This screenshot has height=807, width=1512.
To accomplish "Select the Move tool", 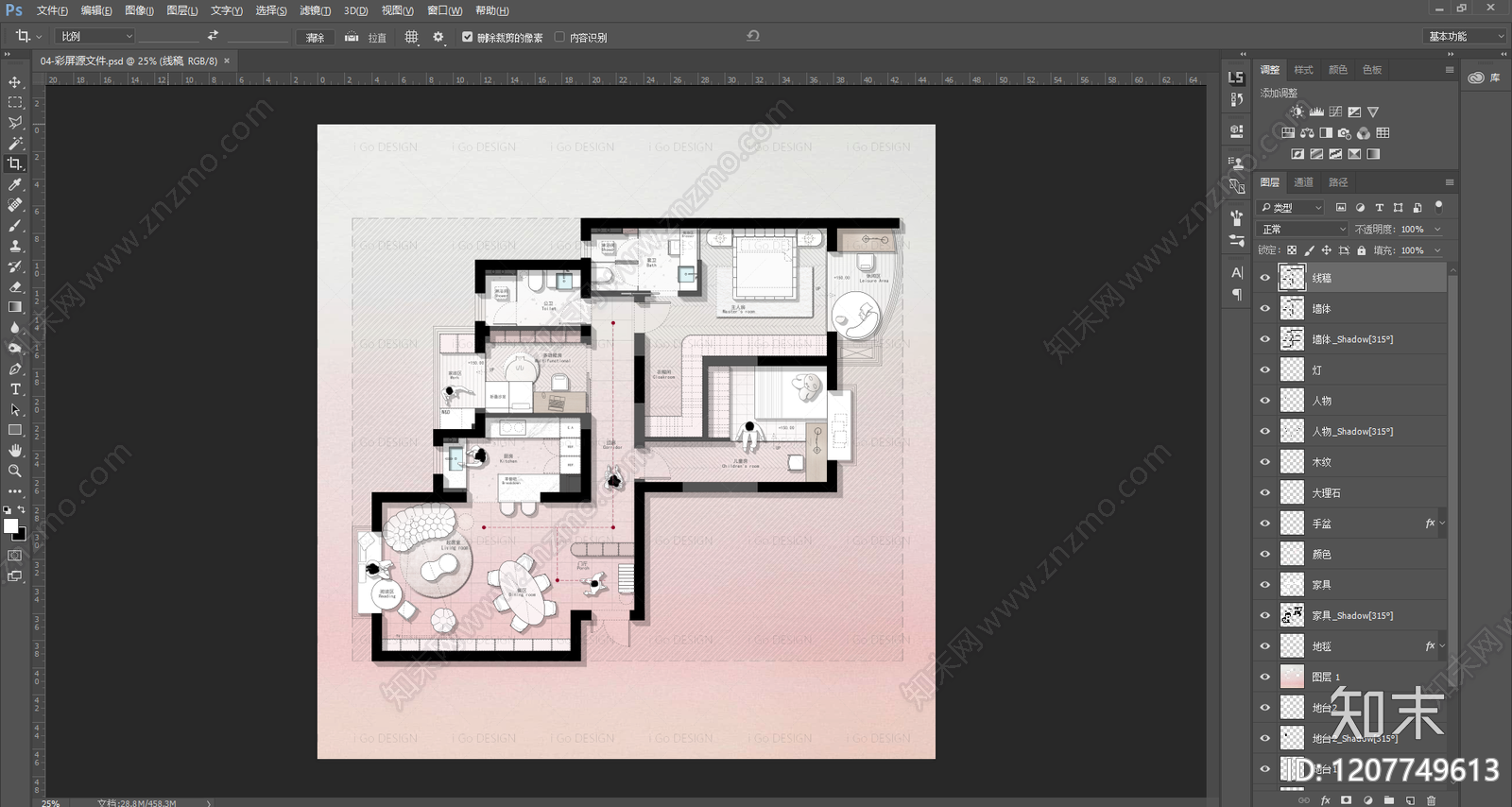I will (x=15, y=82).
